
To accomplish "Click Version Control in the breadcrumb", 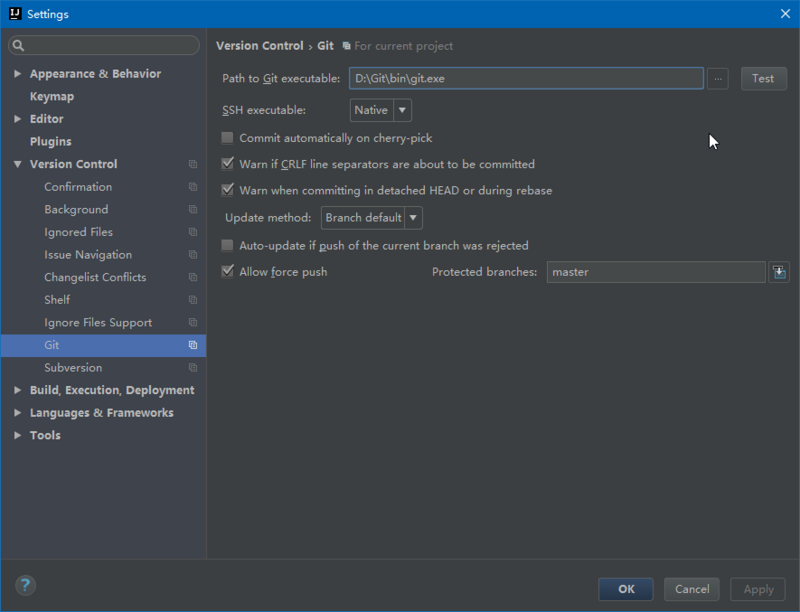I will 260,46.
